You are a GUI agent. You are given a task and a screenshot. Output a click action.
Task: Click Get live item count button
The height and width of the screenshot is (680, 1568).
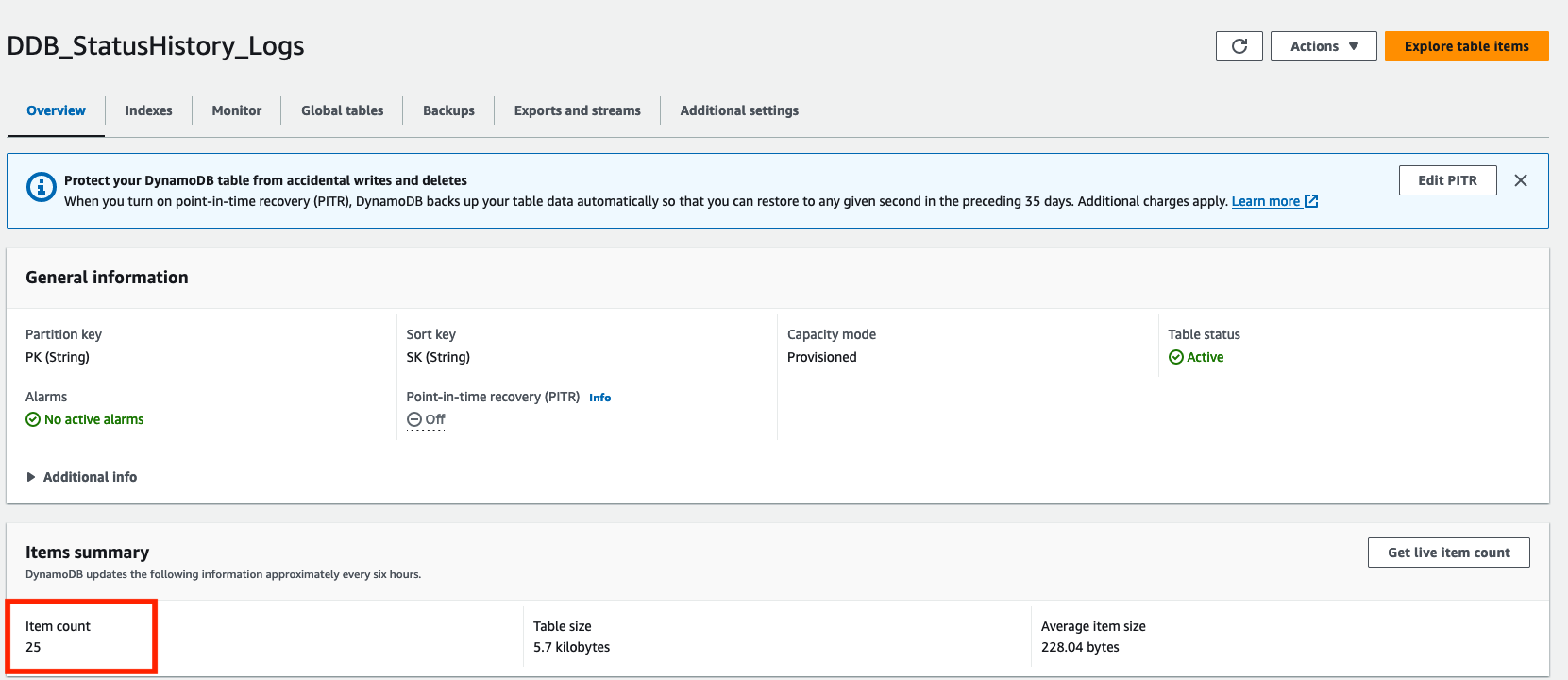click(1448, 552)
